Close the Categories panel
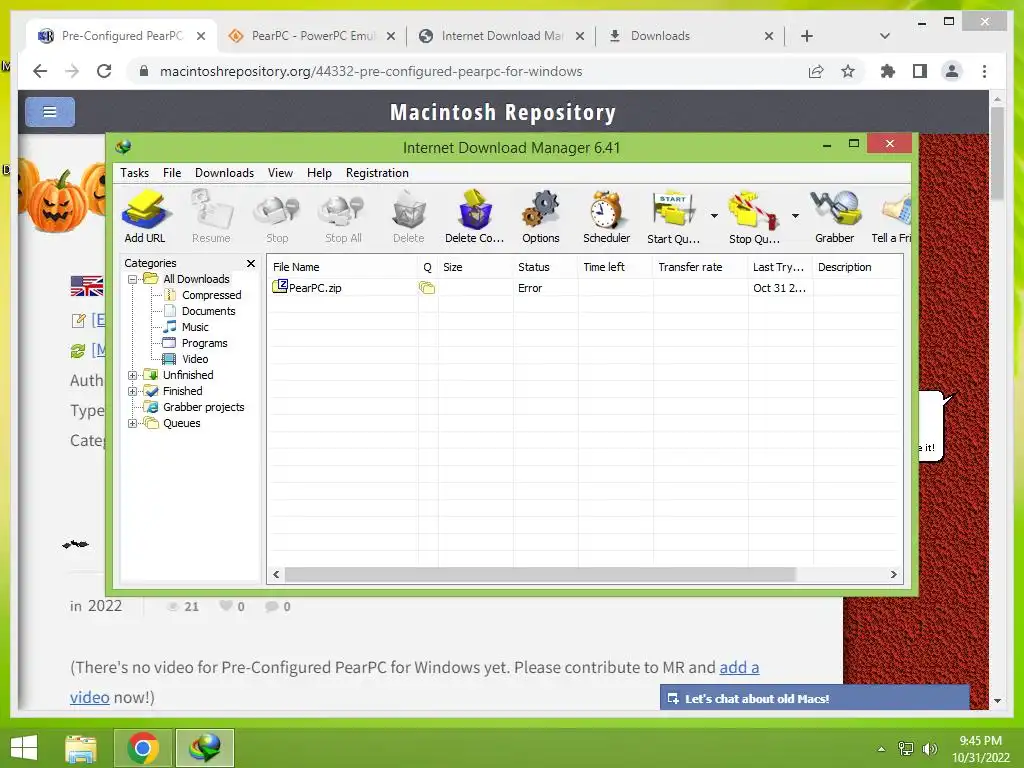This screenshot has width=1024, height=768. click(x=251, y=263)
